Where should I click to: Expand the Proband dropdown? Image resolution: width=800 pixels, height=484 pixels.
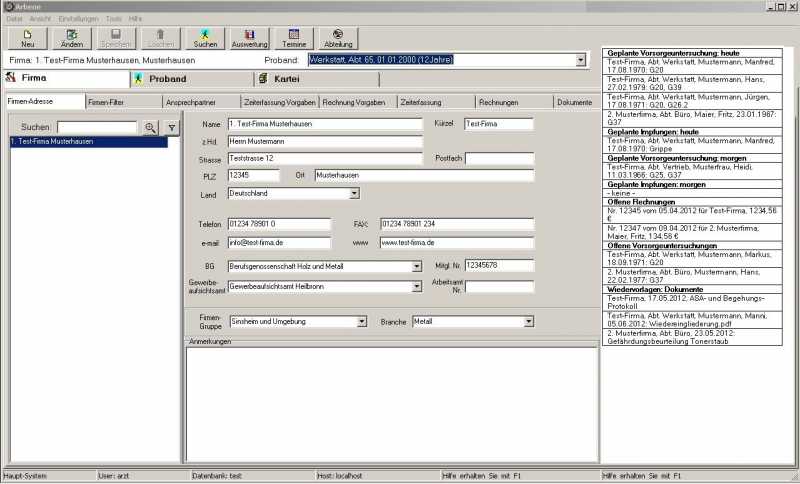[x=581, y=60]
